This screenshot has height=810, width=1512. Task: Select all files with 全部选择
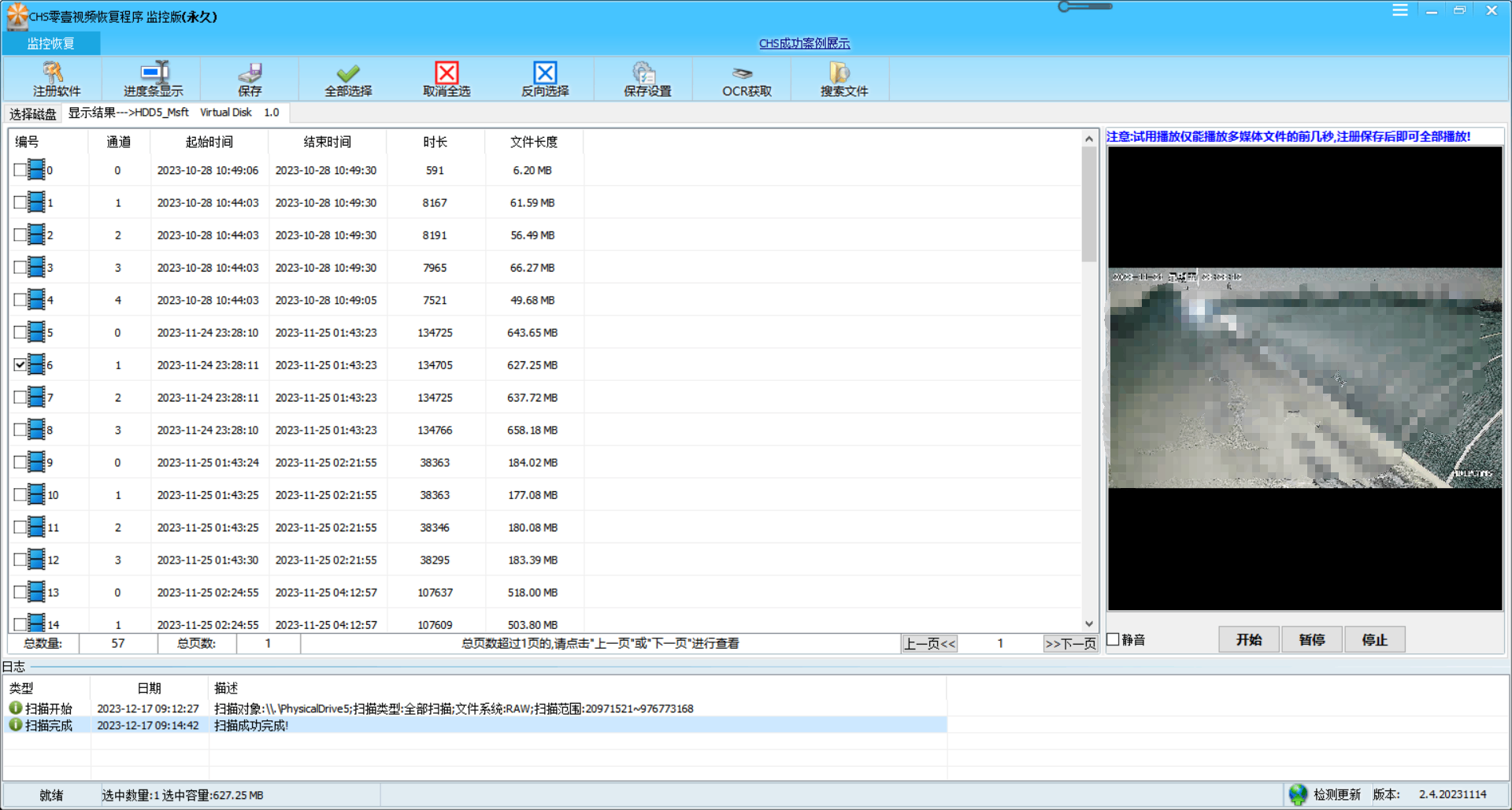tap(348, 79)
